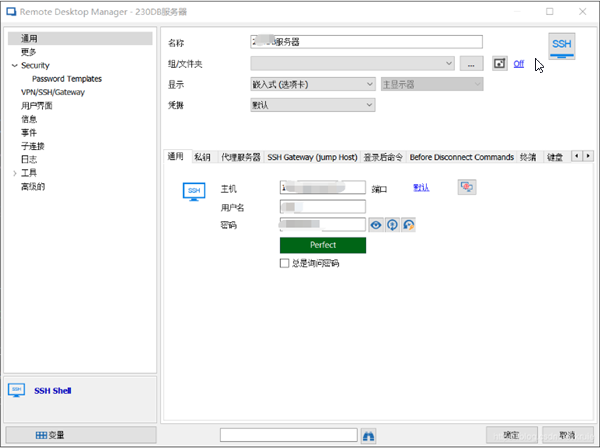Open the Before Disconnect Commands tab
Image resolution: width=600 pixels, height=448 pixels.
click(461, 157)
